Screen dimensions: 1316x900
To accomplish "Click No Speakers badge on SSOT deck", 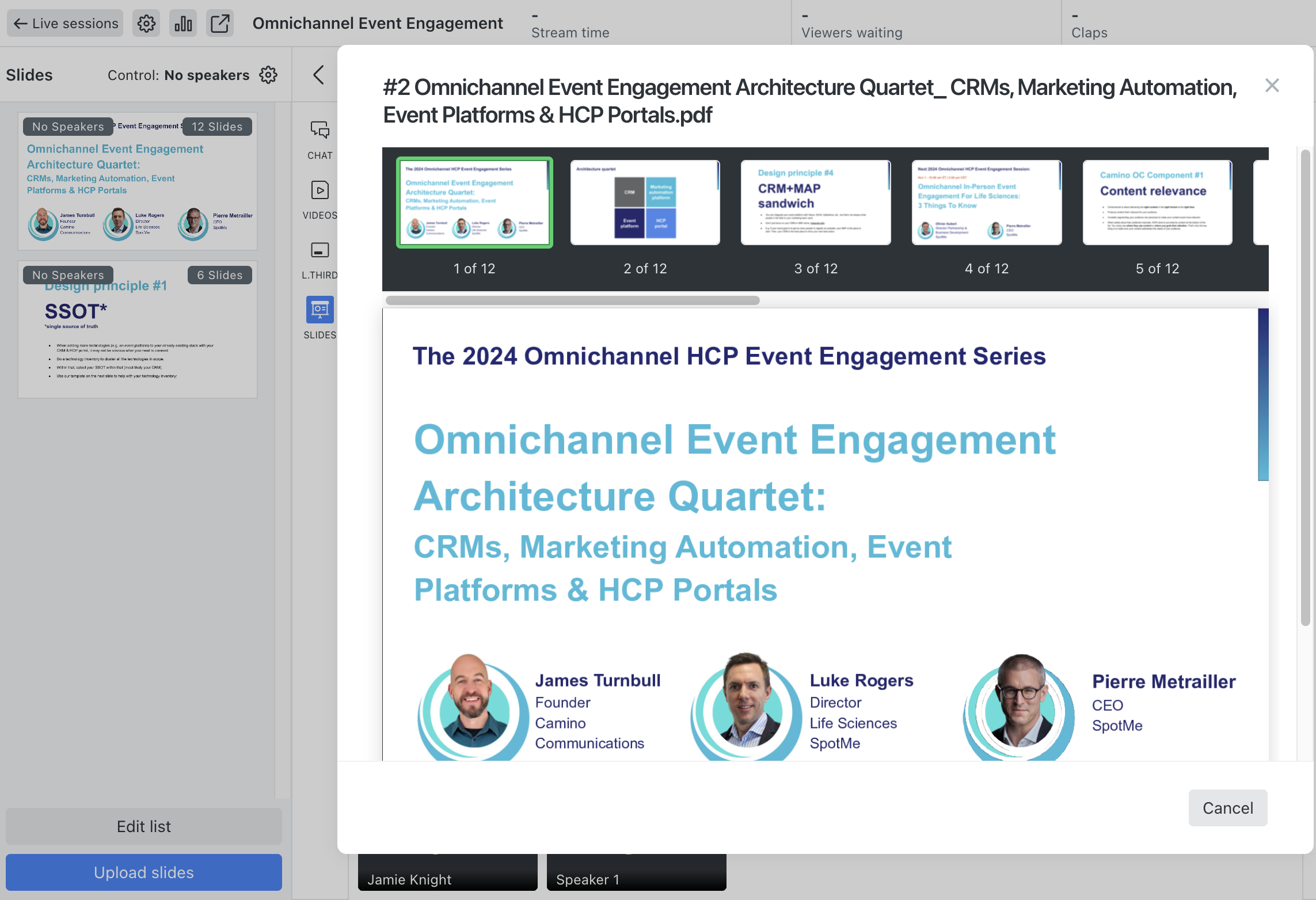I will [x=68, y=275].
